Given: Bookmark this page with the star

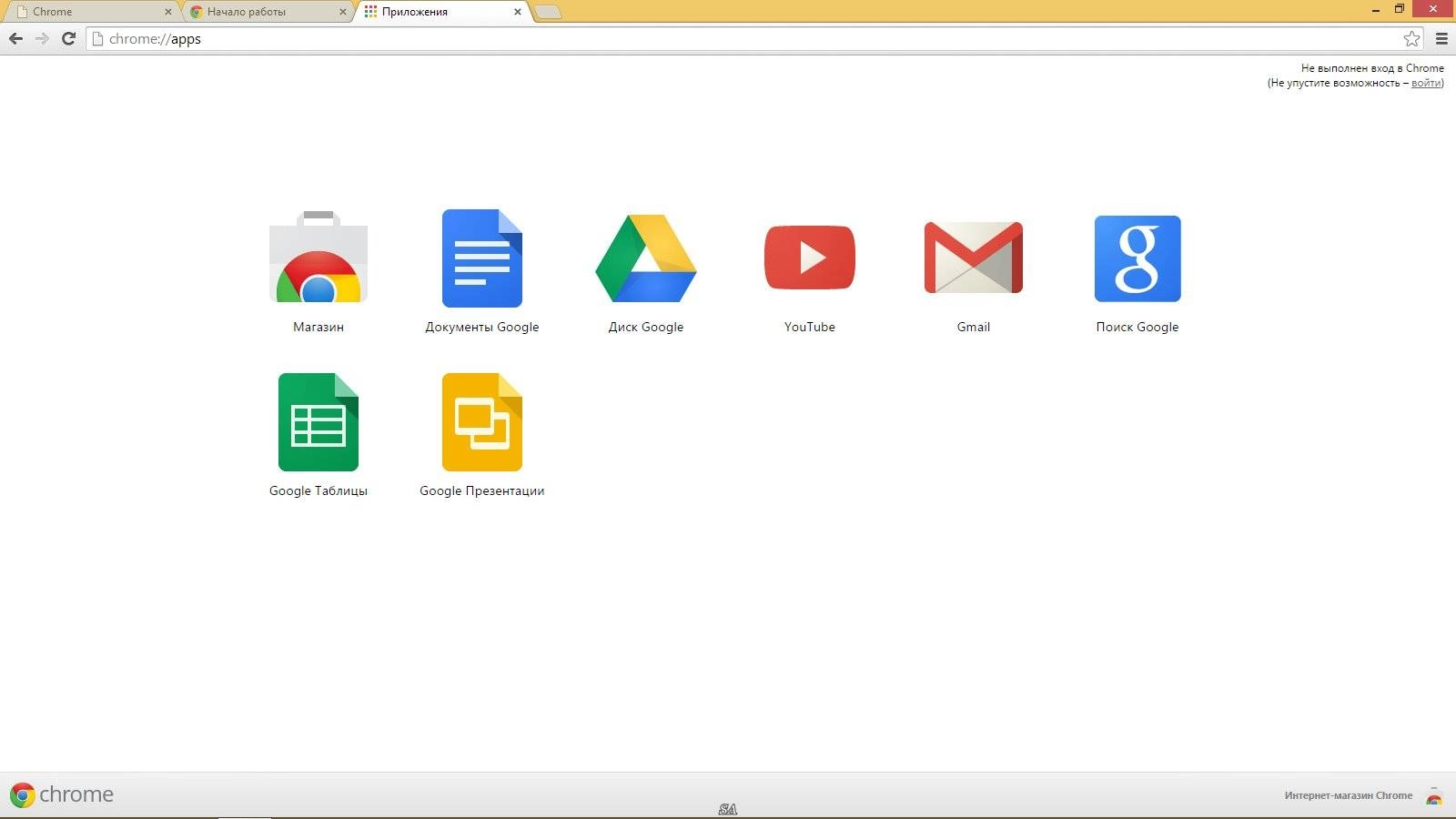Looking at the screenshot, I should (x=1411, y=38).
